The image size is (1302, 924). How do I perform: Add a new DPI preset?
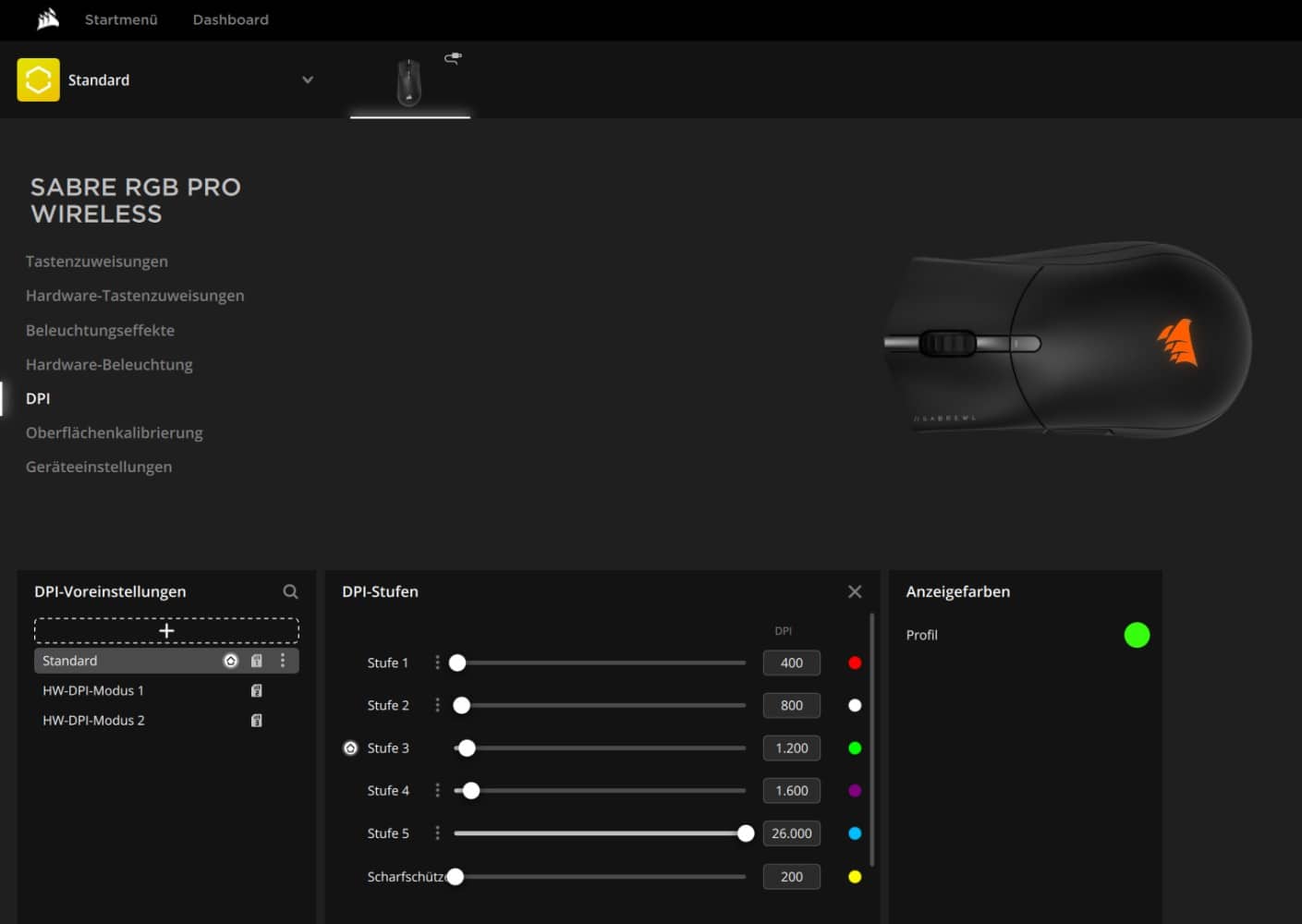pyautogui.click(x=166, y=630)
